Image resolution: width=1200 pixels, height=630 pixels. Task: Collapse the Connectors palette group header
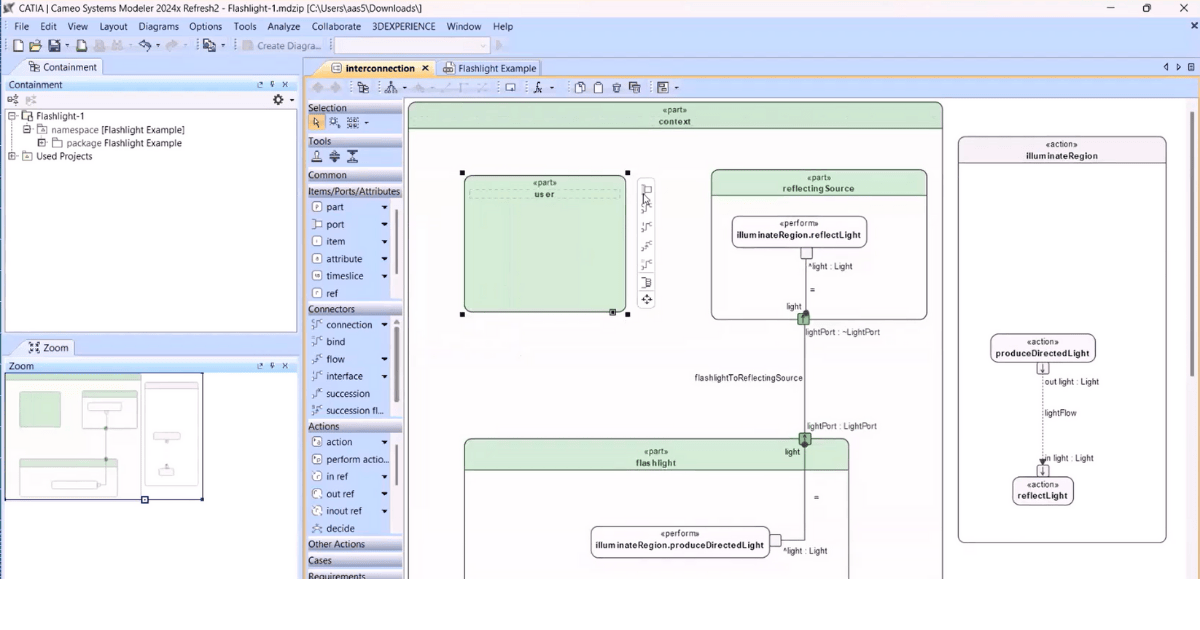tap(354, 309)
